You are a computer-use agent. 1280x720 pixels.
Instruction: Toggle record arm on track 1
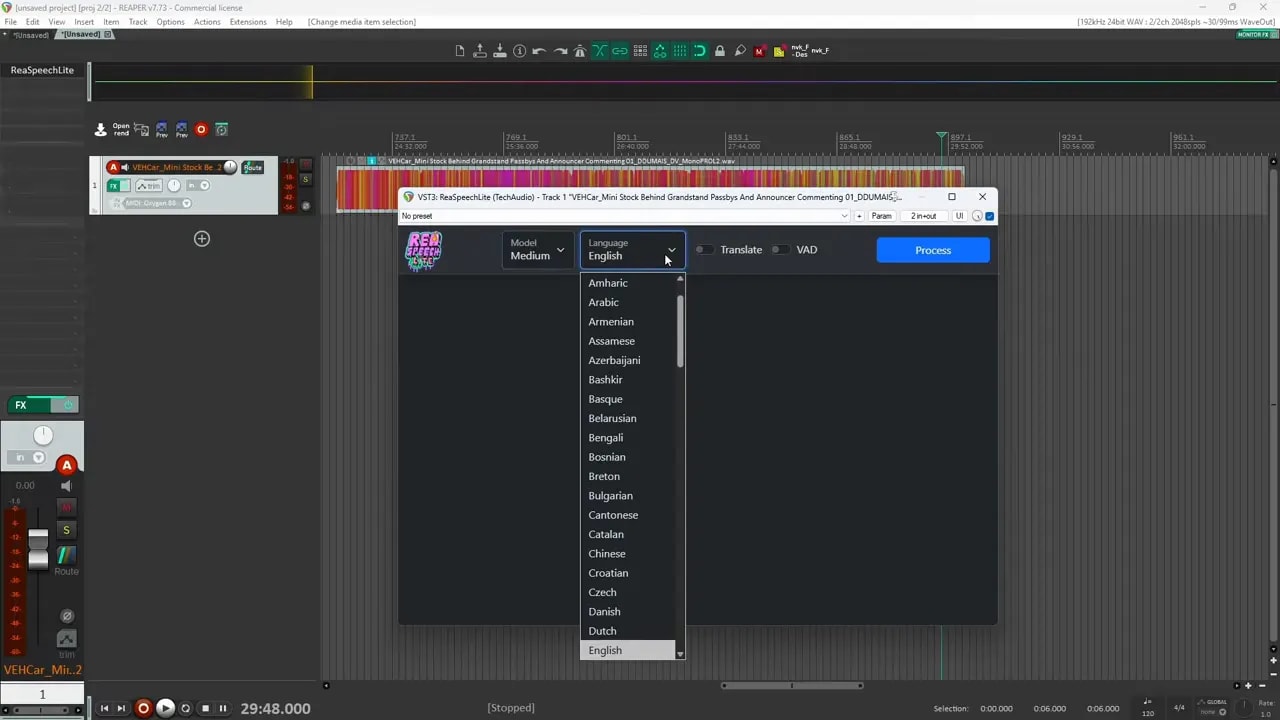point(113,167)
